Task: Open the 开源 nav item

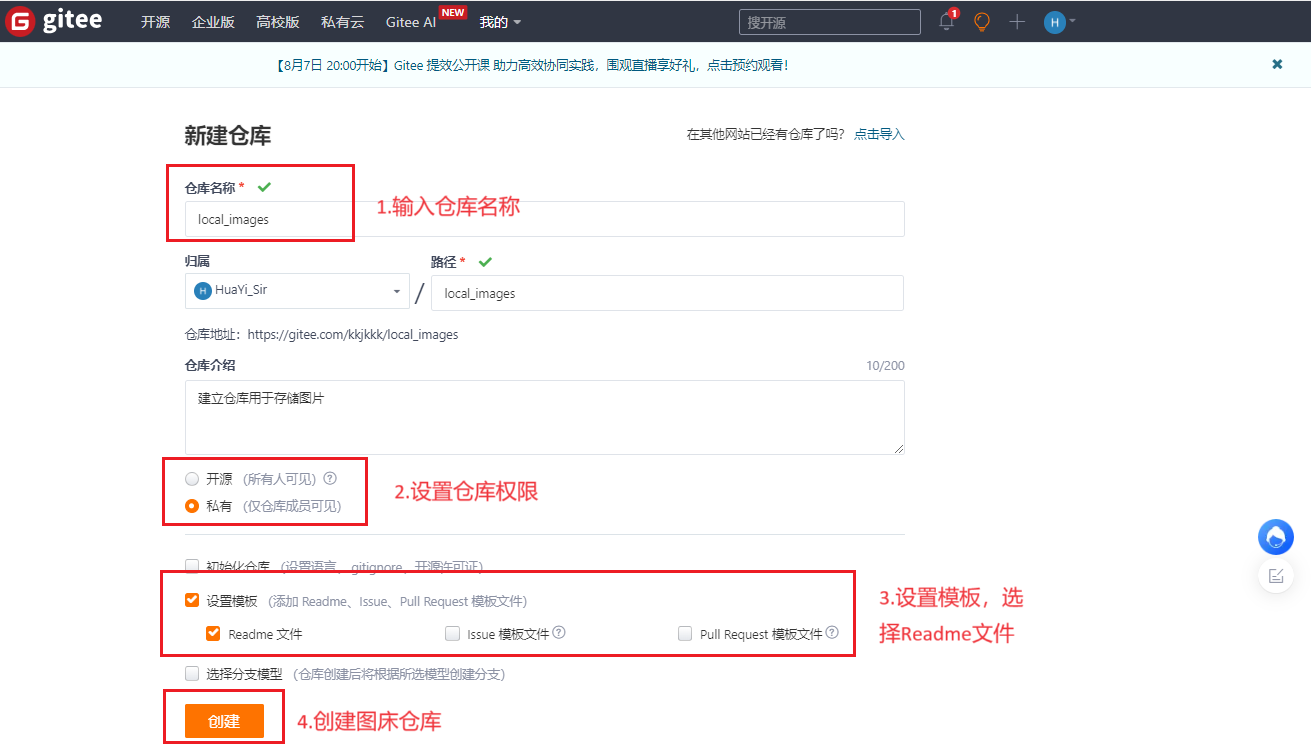Action: click(x=156, y=22)
